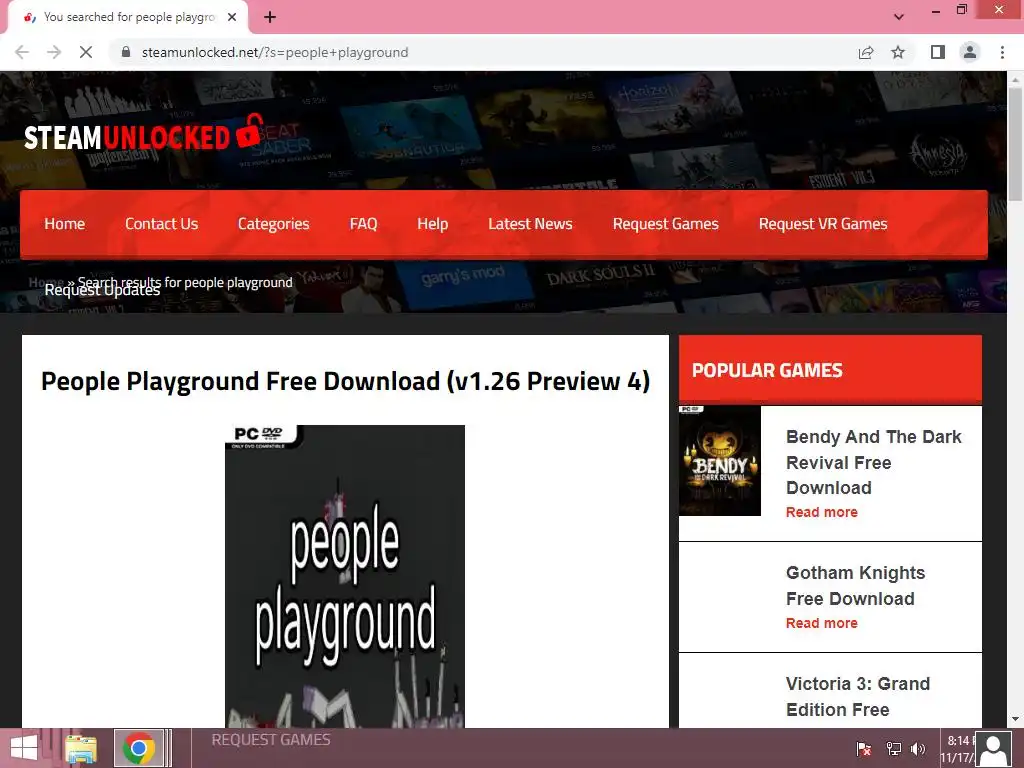
Task: Open a new tab with plus button
Action: [270, 18]
